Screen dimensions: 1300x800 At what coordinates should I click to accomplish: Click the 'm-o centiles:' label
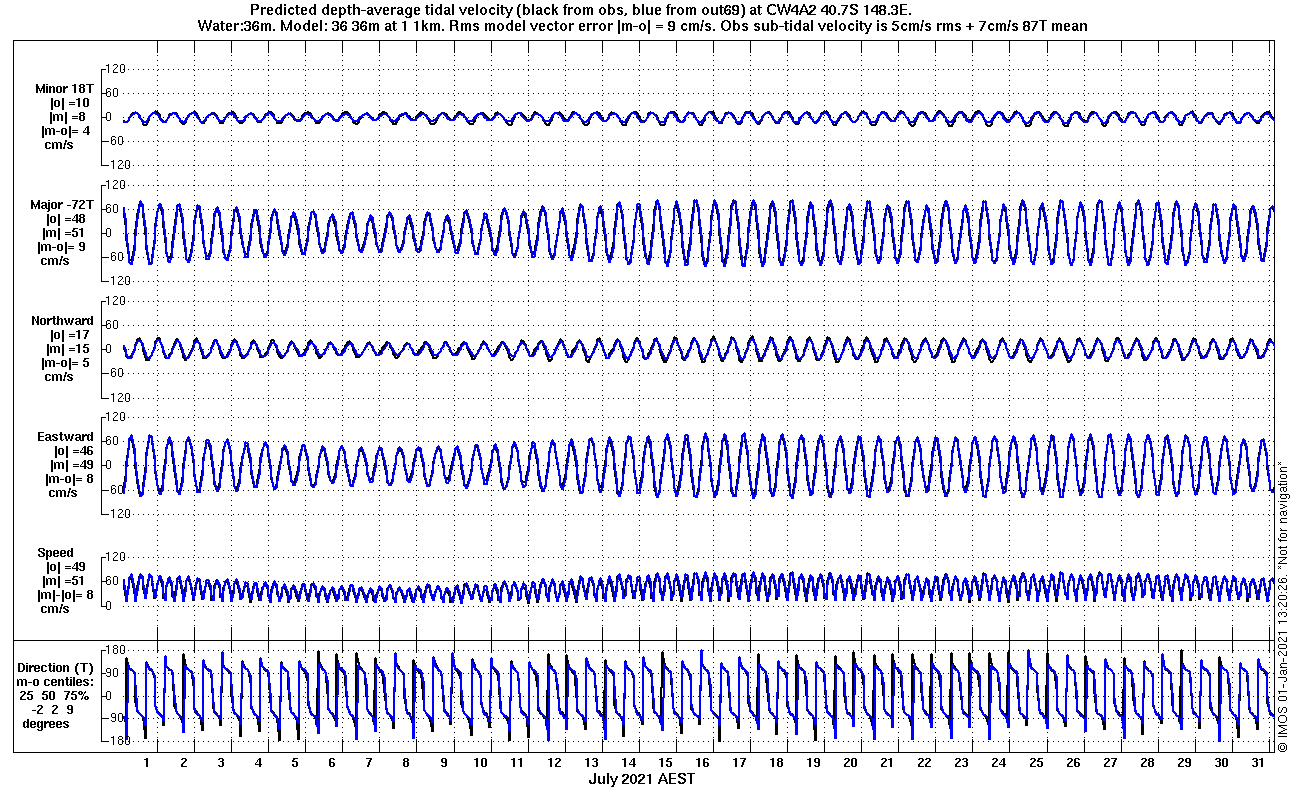(x=57, y=682)
